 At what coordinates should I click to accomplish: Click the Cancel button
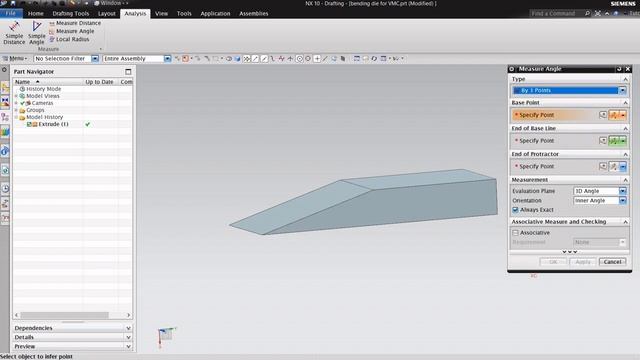612,262
